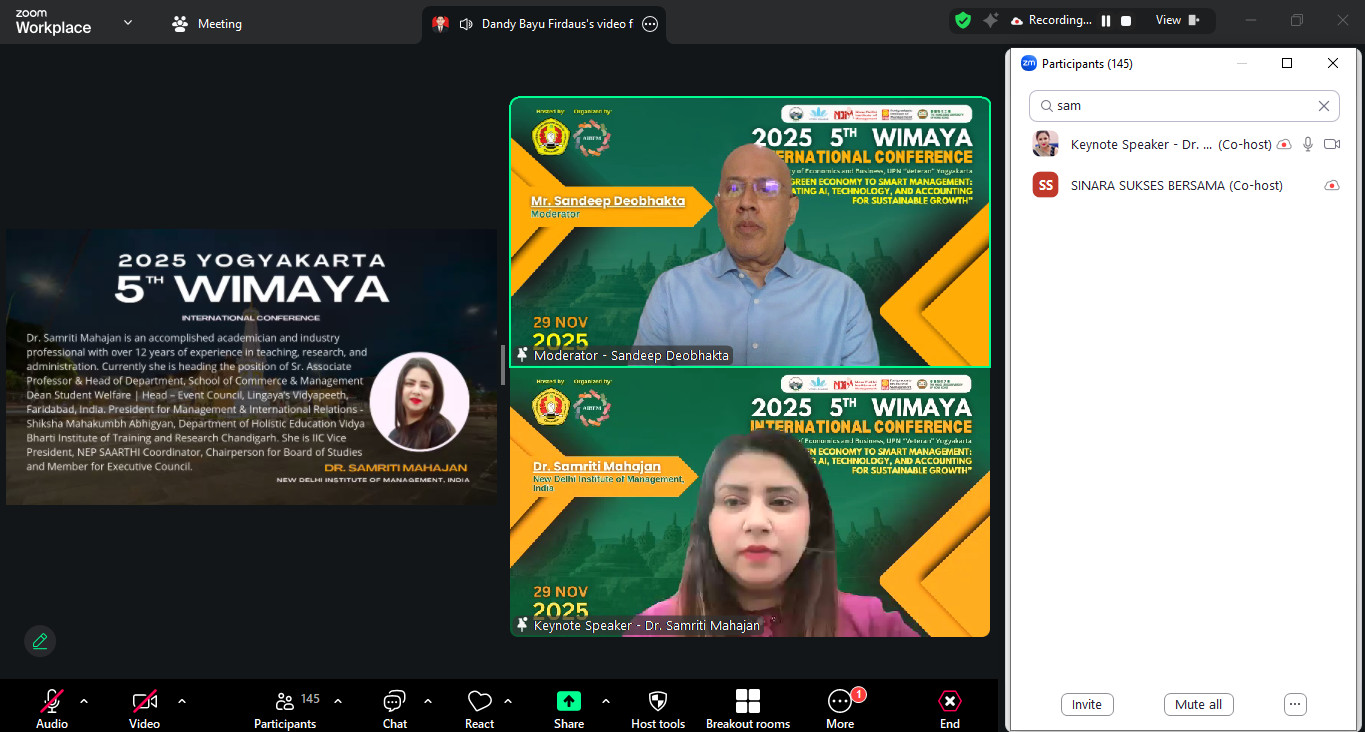Open Breakout rooms

[x=747, y=702]
